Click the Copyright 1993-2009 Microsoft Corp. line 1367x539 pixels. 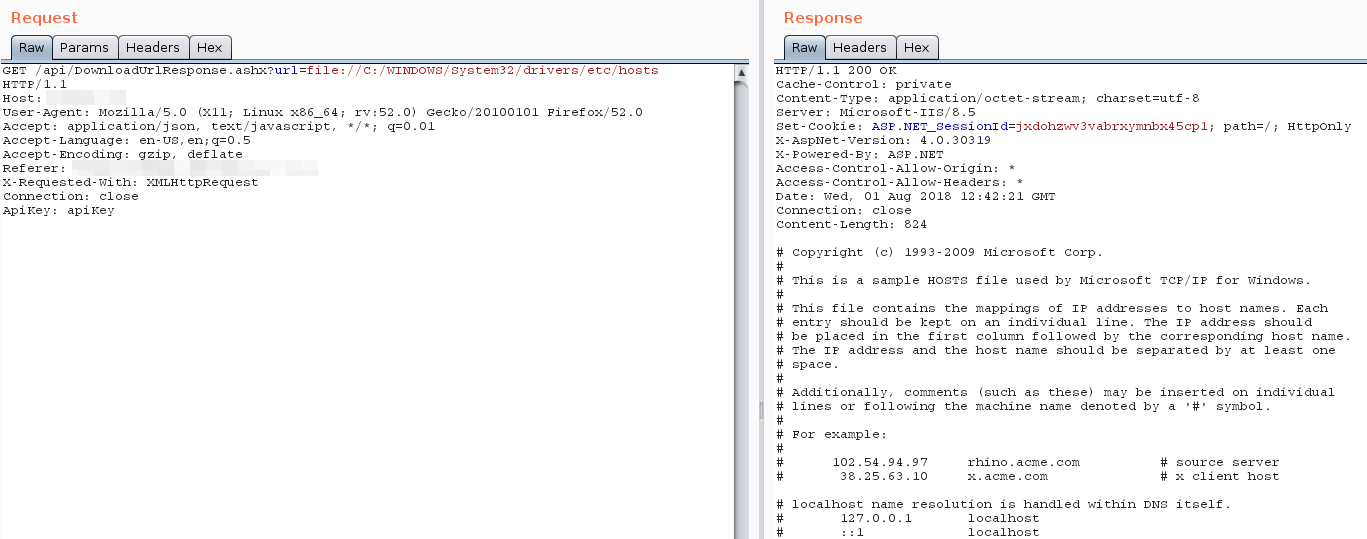tap(939, 253)
